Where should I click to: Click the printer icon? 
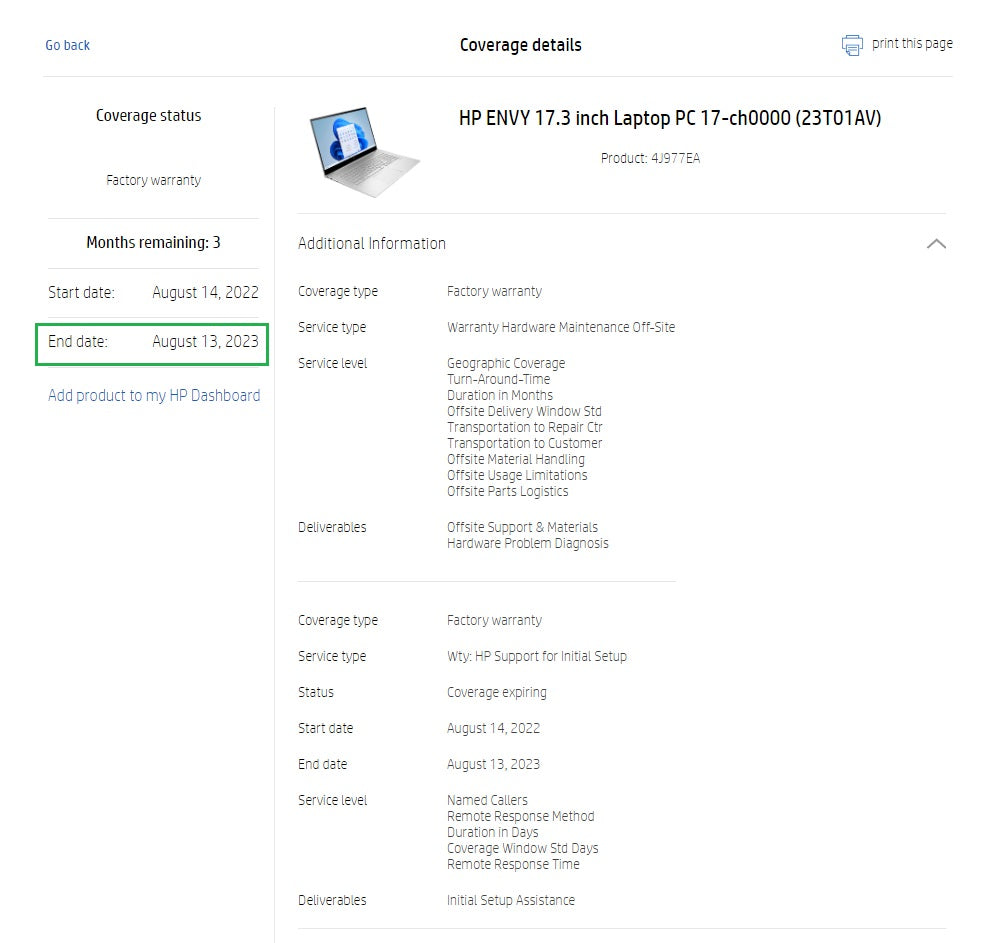tap(851, 45)
